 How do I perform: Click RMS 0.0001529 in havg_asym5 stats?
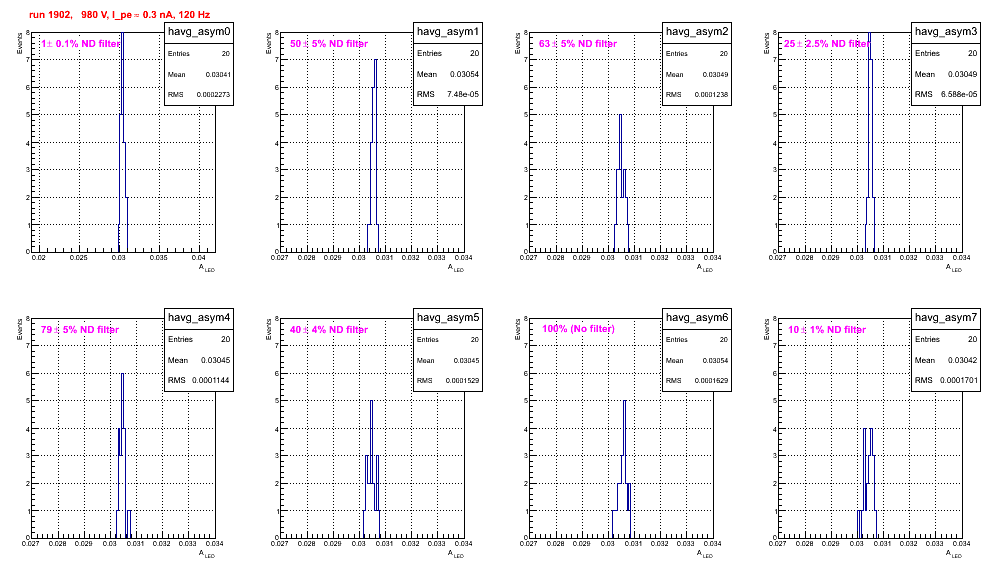tap(448, 381)
